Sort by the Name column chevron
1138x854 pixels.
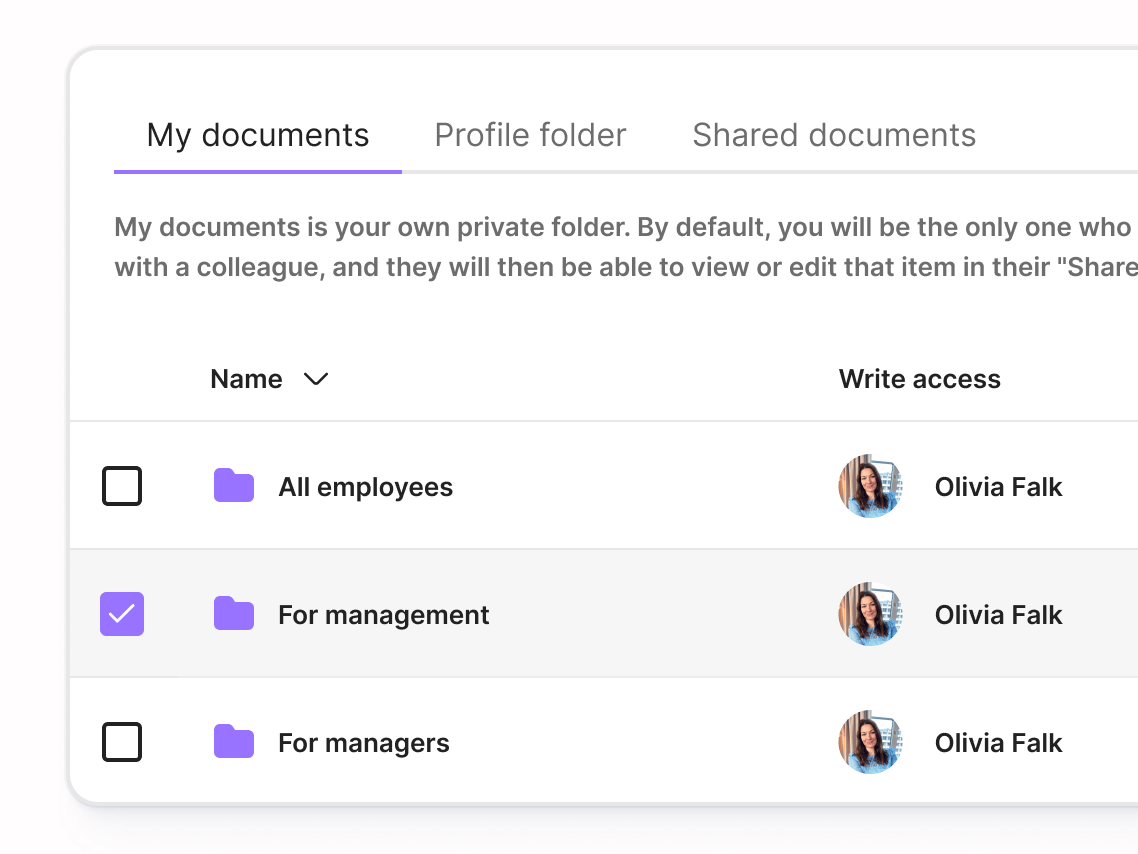coord(316,379)
